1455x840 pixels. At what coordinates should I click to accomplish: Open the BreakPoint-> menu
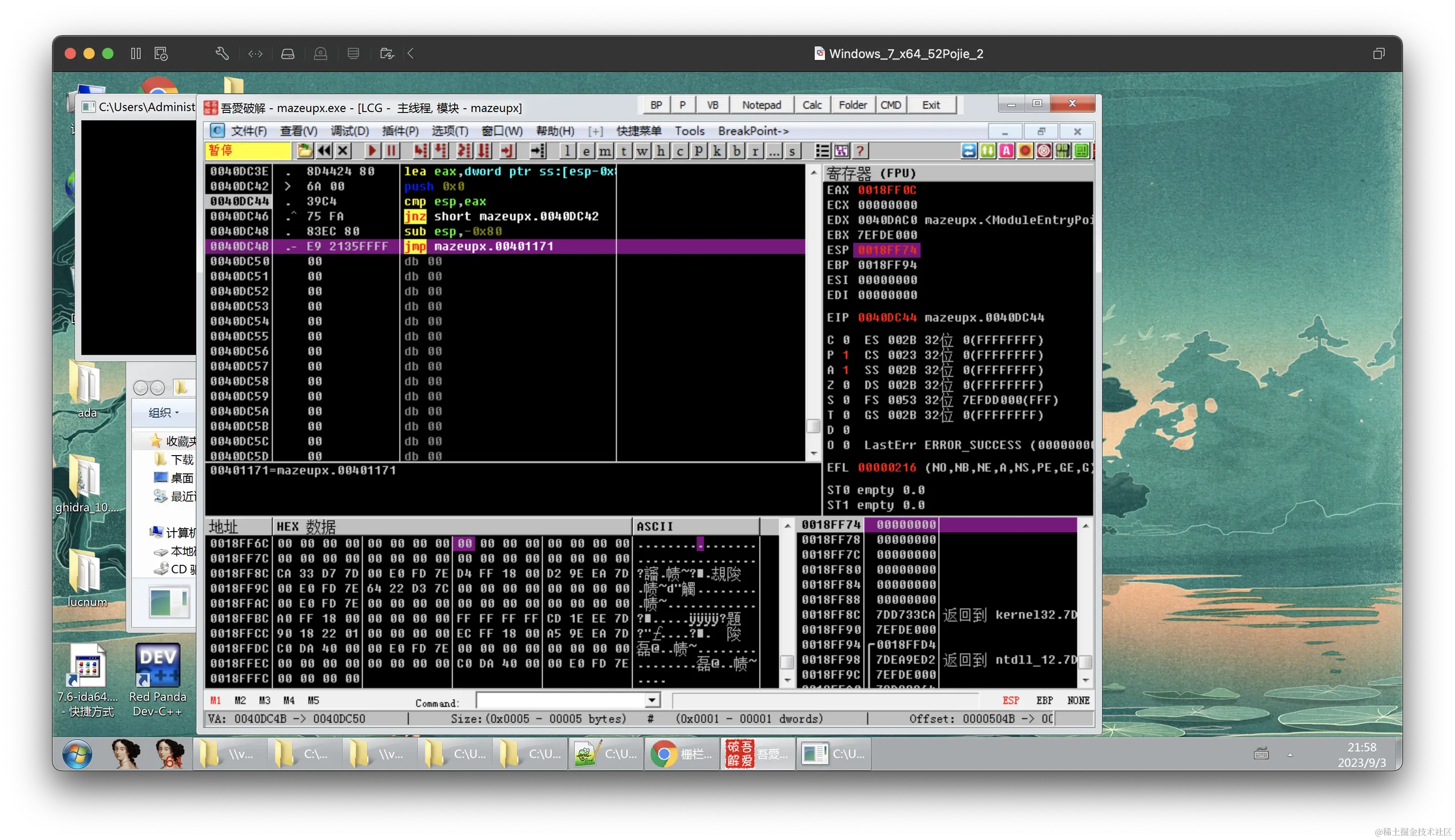[x=753, y=131]
